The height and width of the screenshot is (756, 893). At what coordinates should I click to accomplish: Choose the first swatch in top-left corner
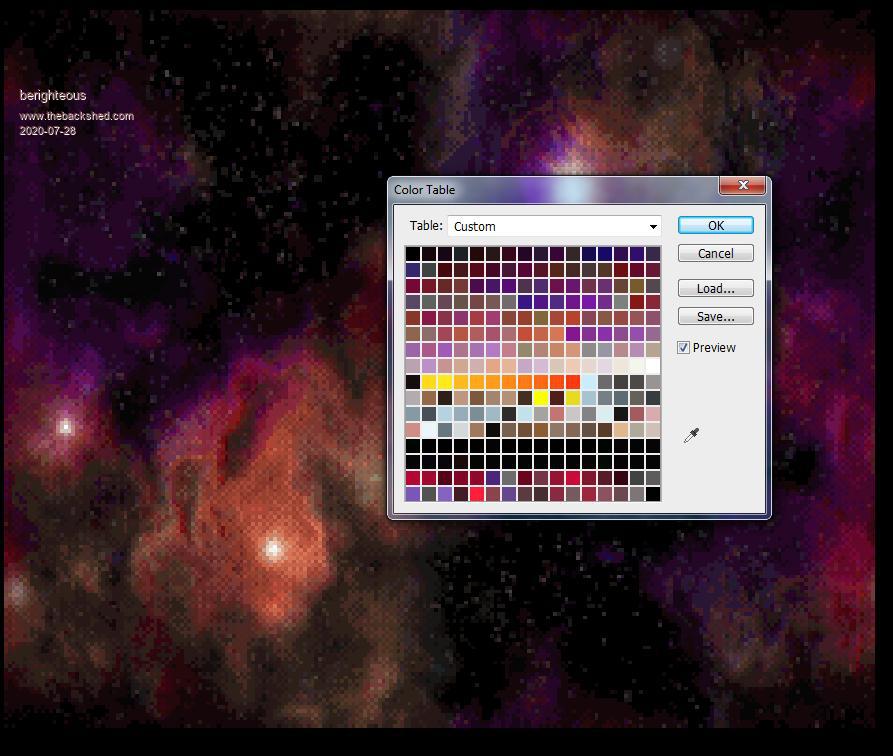click(413, 254)
